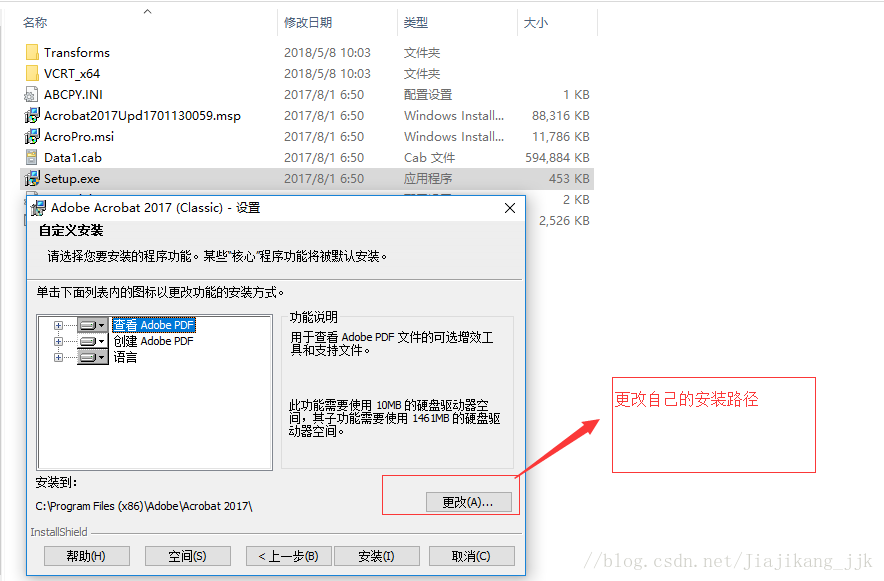Select the Transforms folder icon

tap(32, 52)
